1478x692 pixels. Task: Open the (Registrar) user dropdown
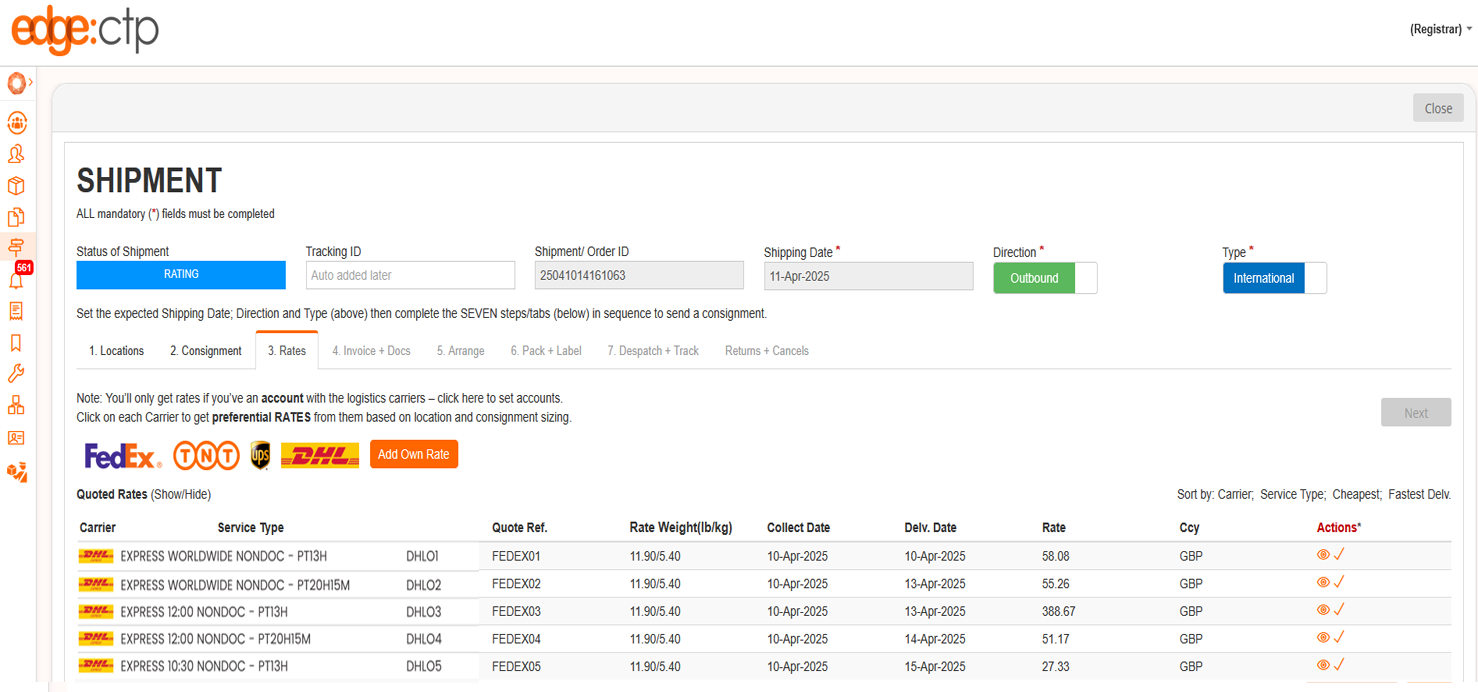pyautogui.click(x=1441, y=29)
